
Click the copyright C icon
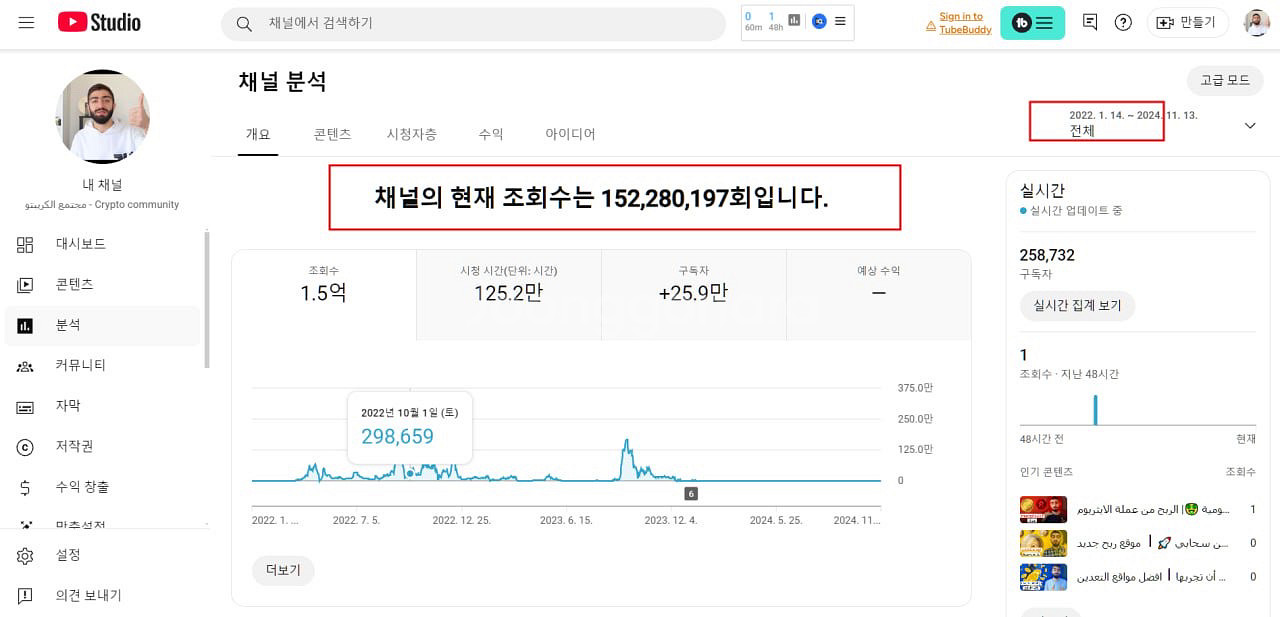pyautogui.click(x=25, y=447)
